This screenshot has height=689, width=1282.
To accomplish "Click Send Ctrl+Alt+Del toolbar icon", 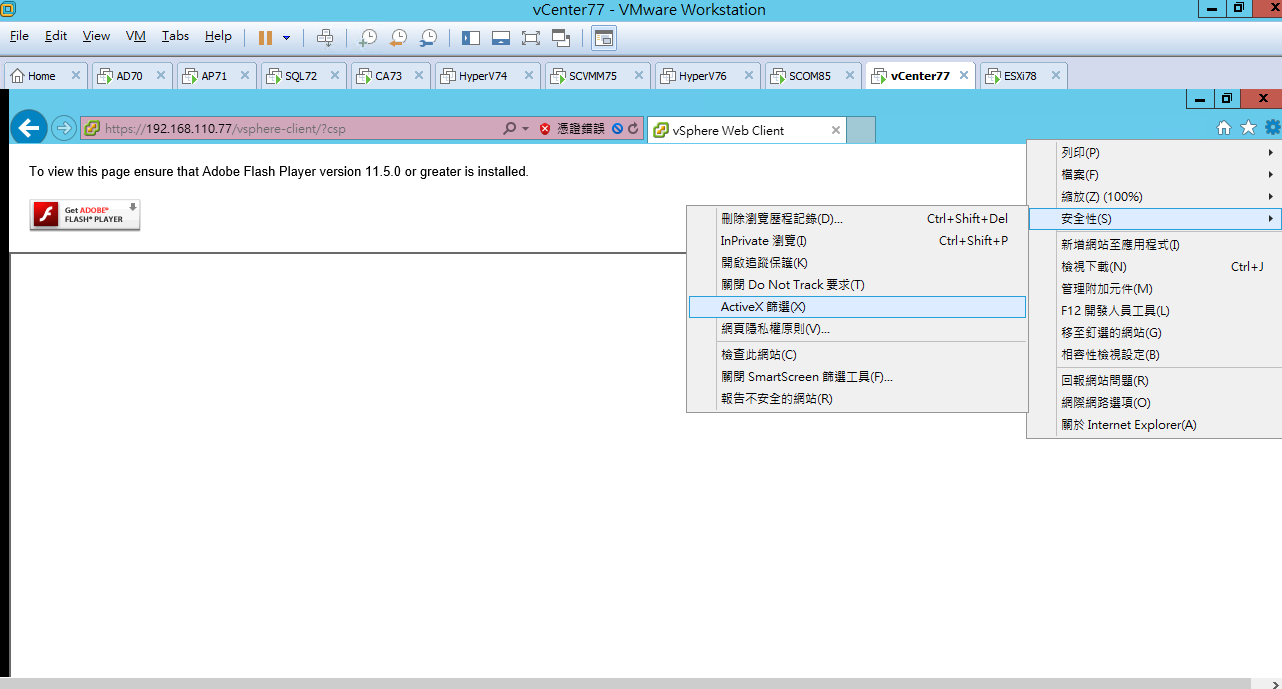I will [325, 38].
